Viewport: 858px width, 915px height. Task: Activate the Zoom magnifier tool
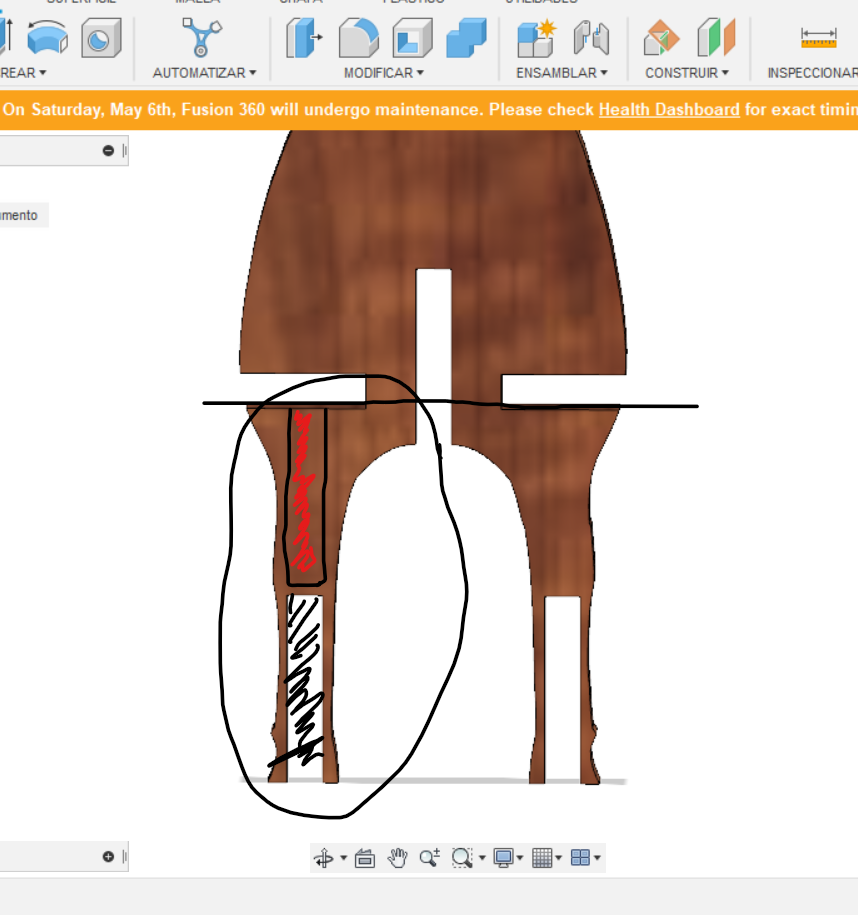click(430, 858)
